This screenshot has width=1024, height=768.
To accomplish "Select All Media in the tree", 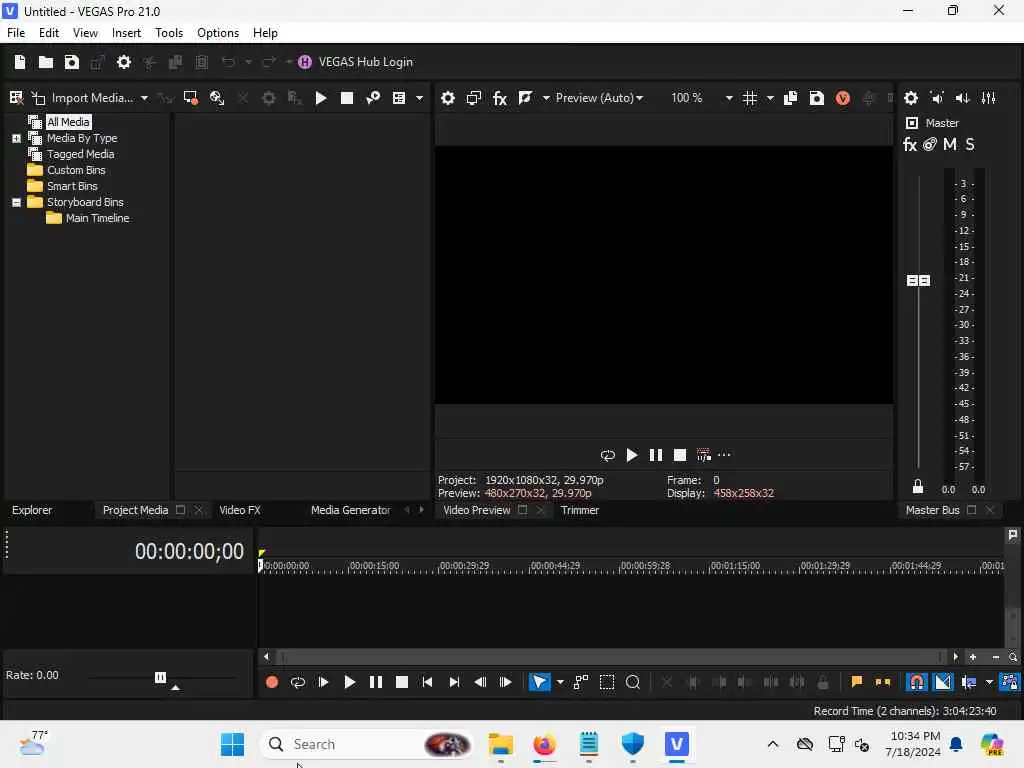I will 68,122.
